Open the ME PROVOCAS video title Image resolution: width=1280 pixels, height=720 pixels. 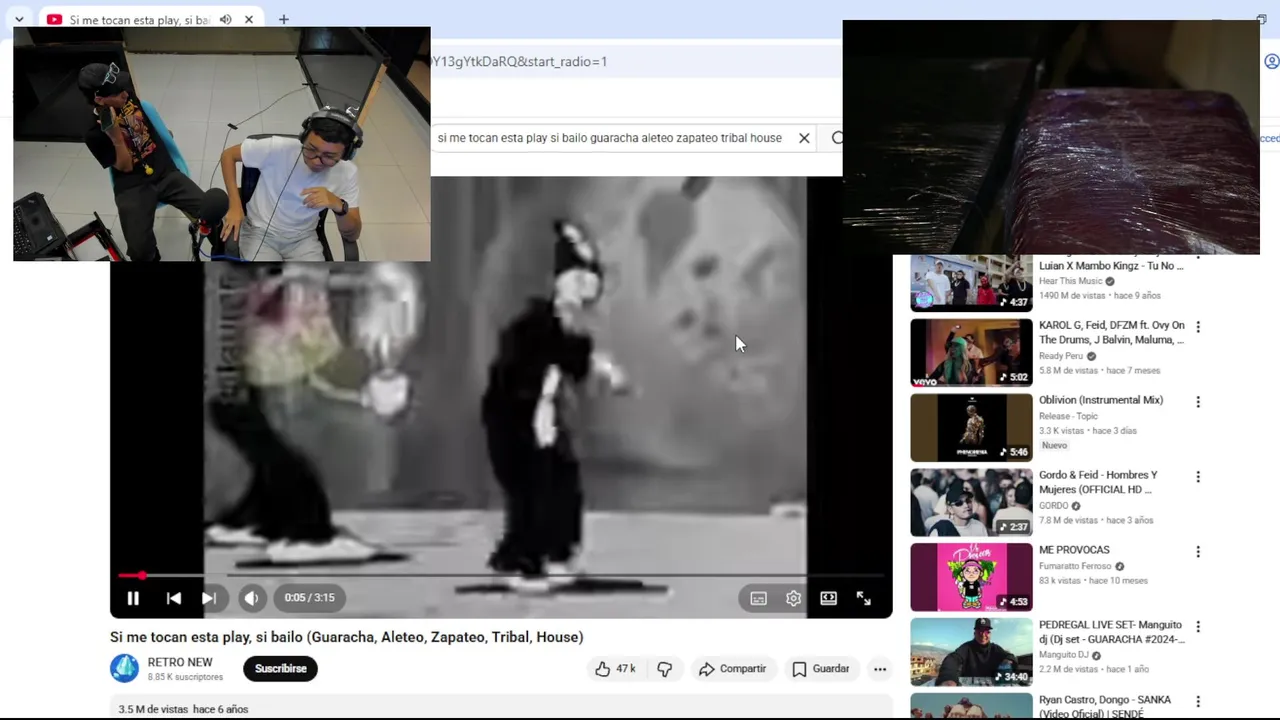click(x=1074, y=550)
